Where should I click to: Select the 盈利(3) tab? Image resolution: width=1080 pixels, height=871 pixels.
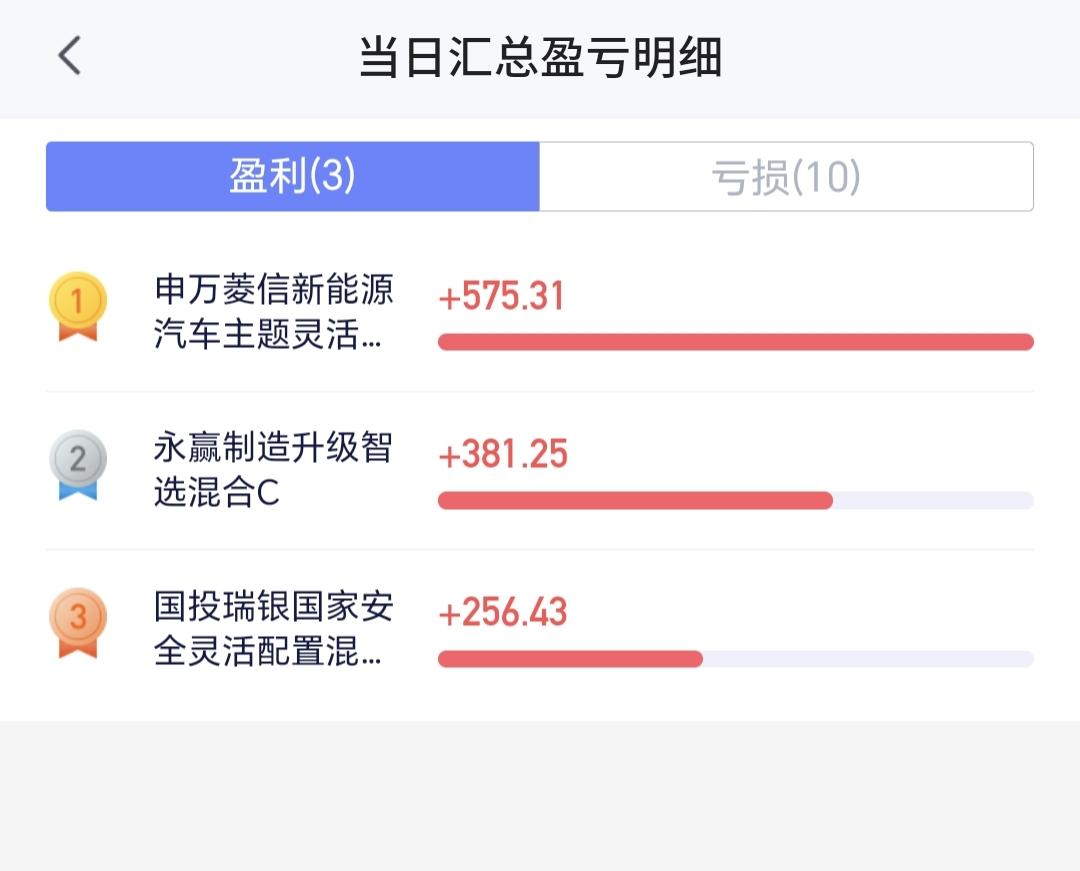coord(293,176)
